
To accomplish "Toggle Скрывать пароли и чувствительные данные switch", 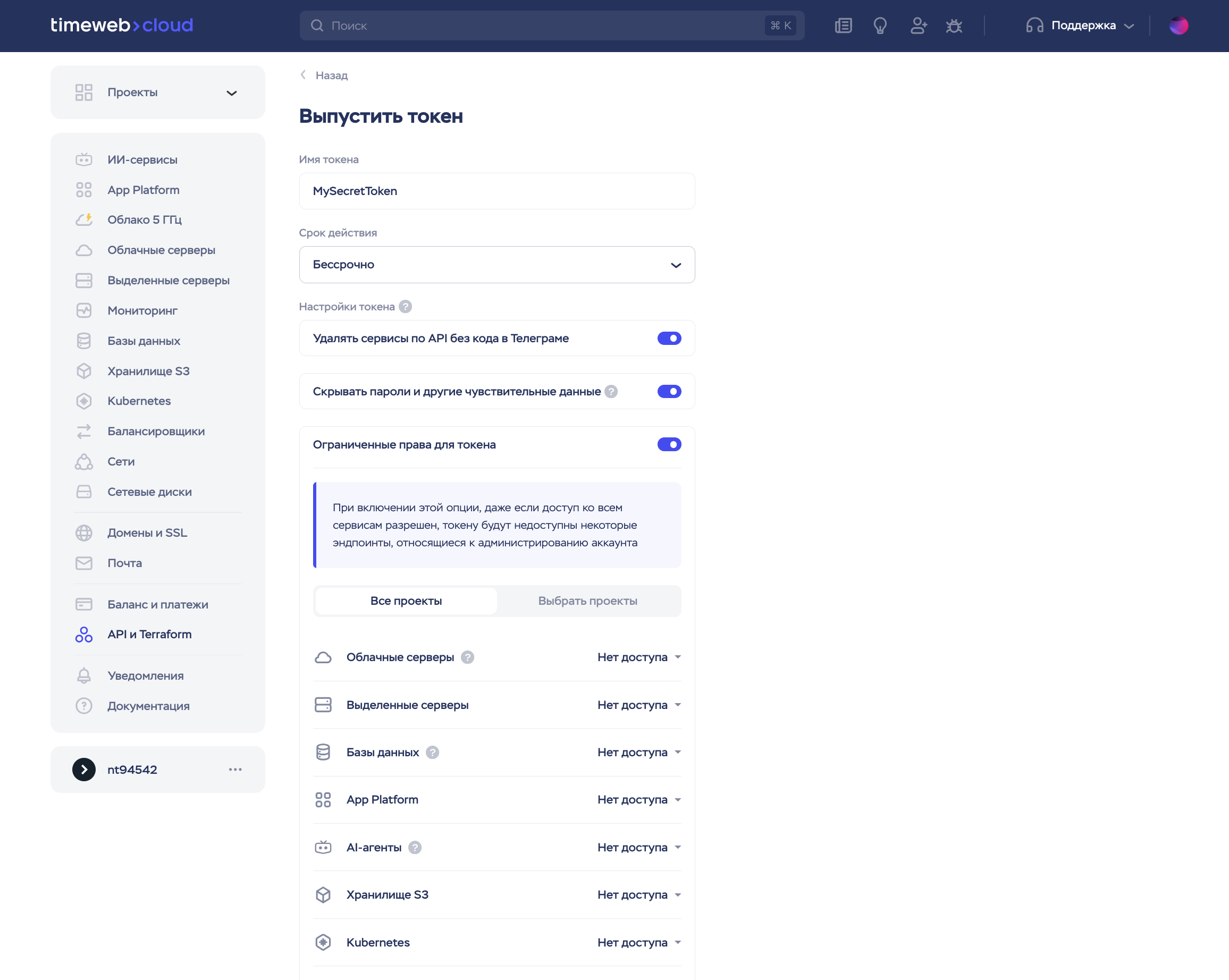I will [x=669, y=392].
